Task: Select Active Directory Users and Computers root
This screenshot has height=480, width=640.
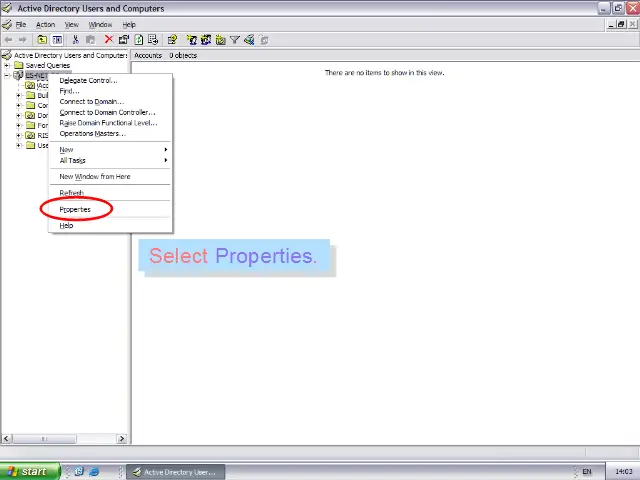Action: pyautogui.click(x=70, y=55)
